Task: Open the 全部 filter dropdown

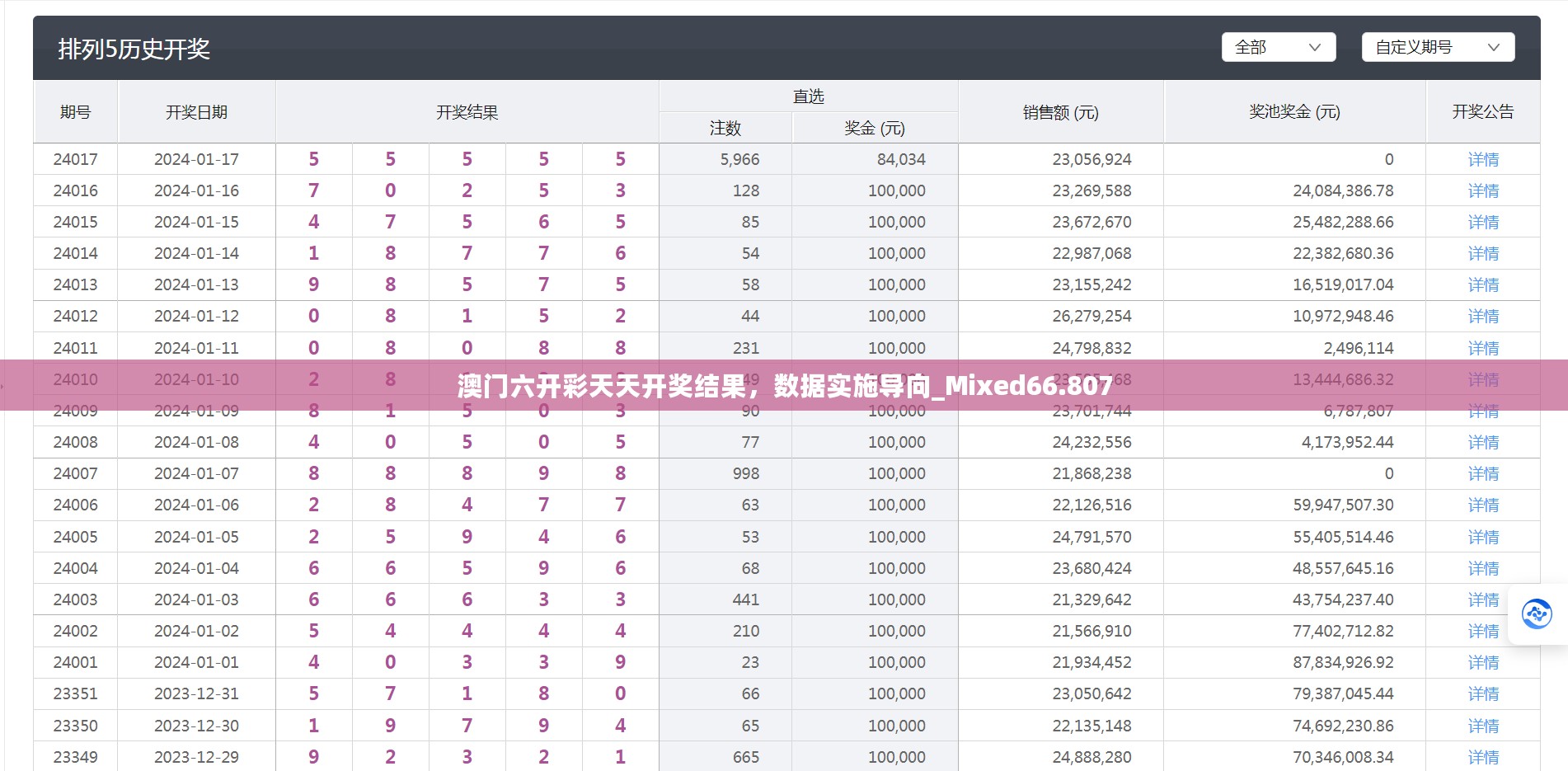Action: point(1278,47)
